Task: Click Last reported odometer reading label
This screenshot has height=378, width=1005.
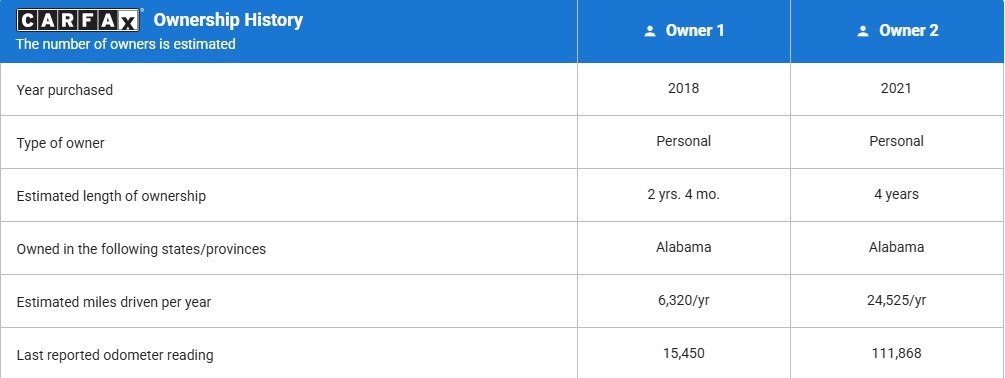Action: point(115,355)
